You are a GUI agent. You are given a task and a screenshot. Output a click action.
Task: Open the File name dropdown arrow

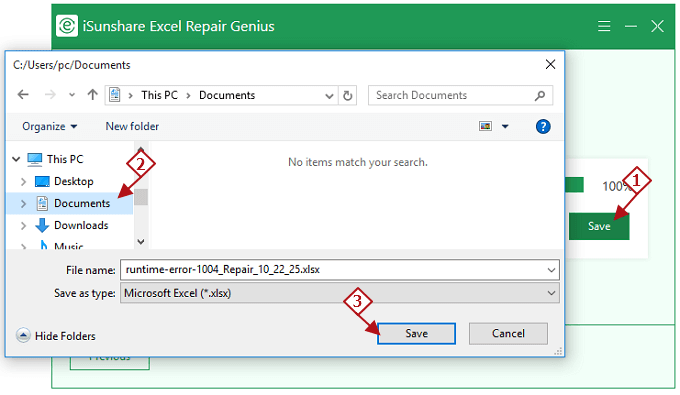[x=551, y=270]
